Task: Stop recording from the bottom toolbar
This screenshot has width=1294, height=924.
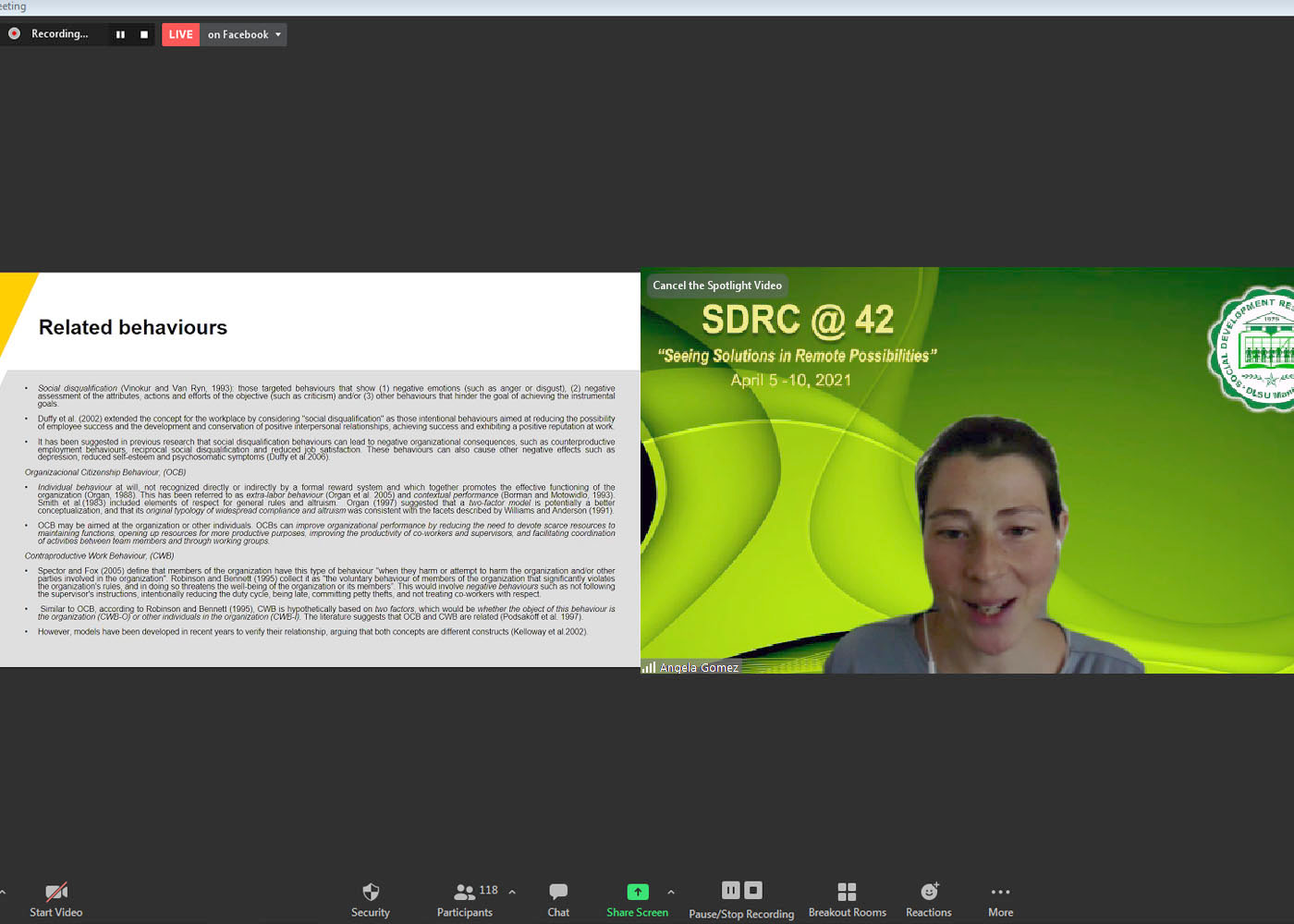Action: (x=753, y=891)
